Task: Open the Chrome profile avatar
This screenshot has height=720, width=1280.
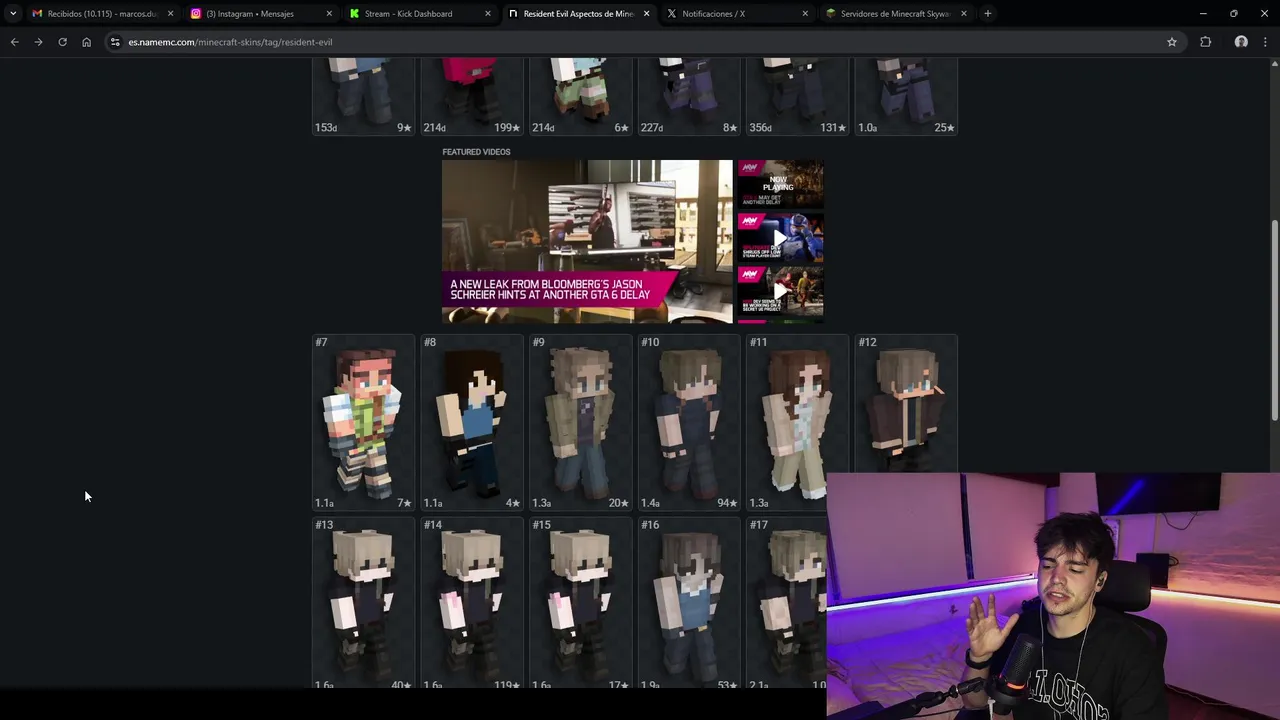Action: click(1241, 42)
